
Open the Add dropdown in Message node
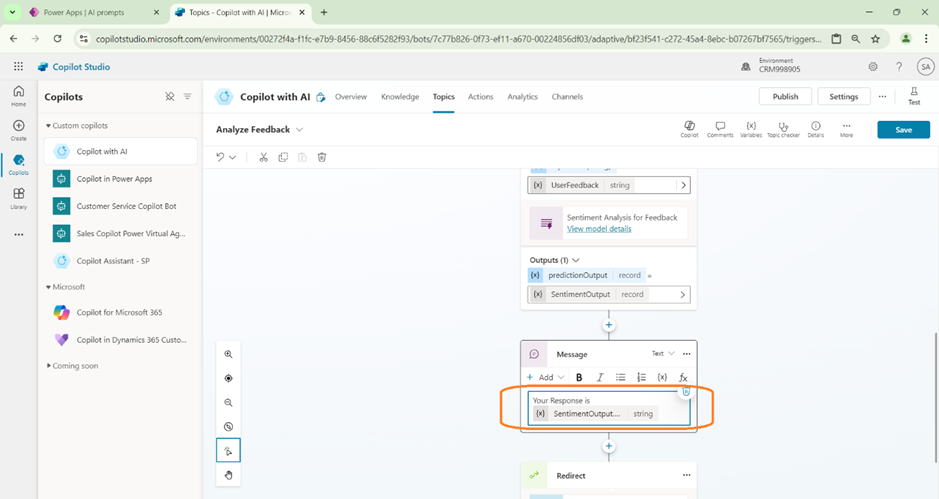[x=546, y=377]
